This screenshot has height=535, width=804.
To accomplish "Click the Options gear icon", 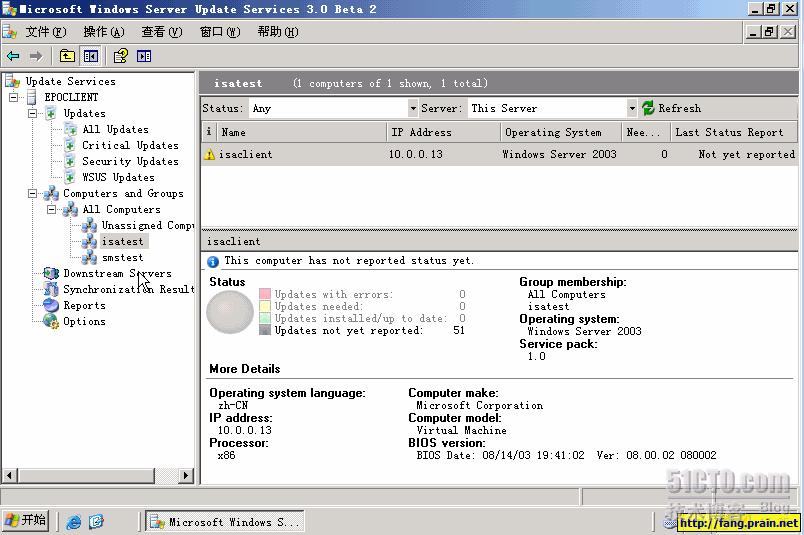I will (x=51, y=321).
